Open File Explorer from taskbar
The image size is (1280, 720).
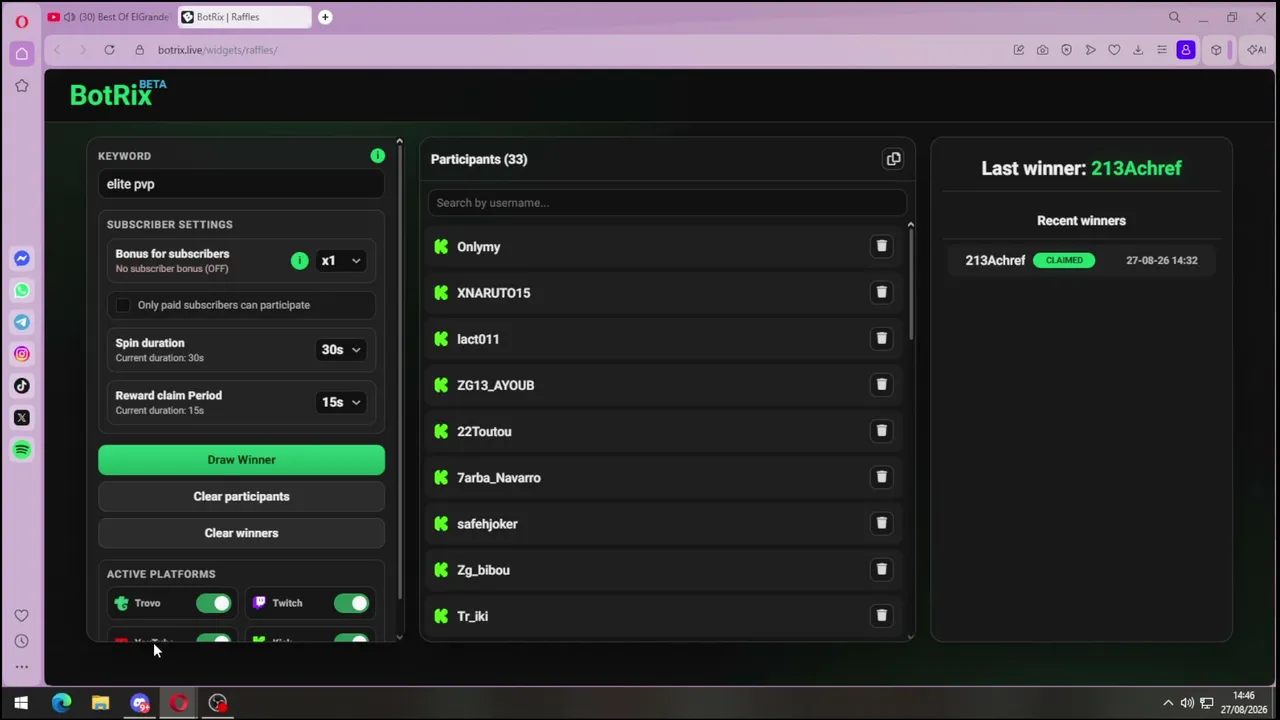100,703
